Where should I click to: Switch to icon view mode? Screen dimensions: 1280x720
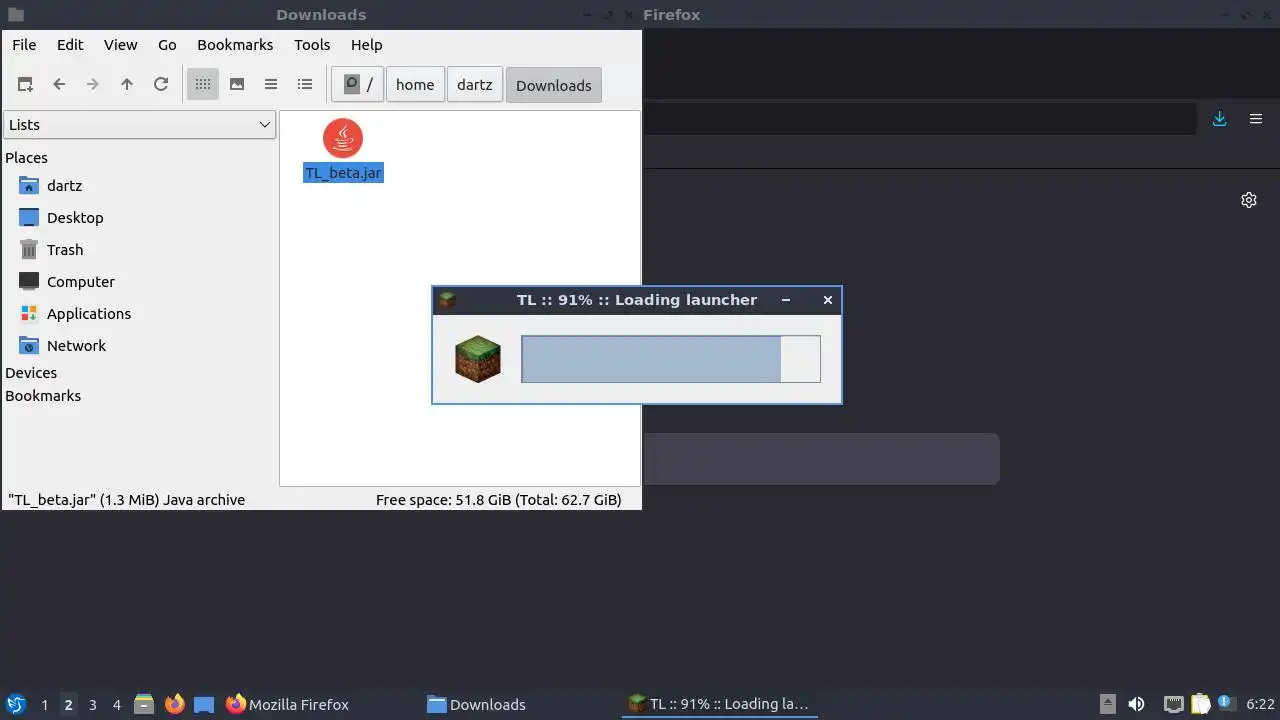[x=203, y=85]
